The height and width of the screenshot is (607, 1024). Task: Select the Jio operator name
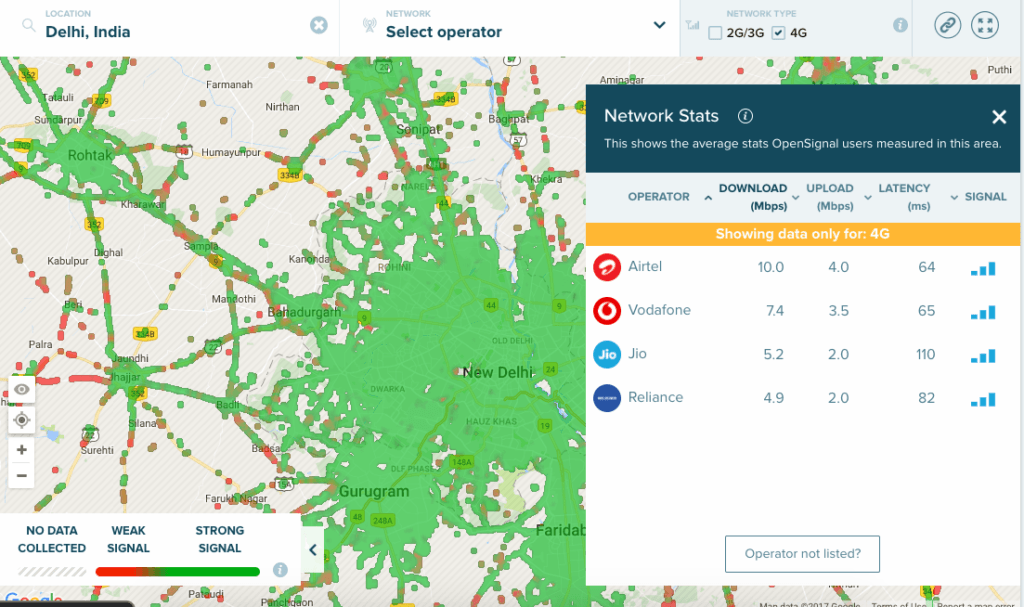pyautogui.click(x=637, y=354)
